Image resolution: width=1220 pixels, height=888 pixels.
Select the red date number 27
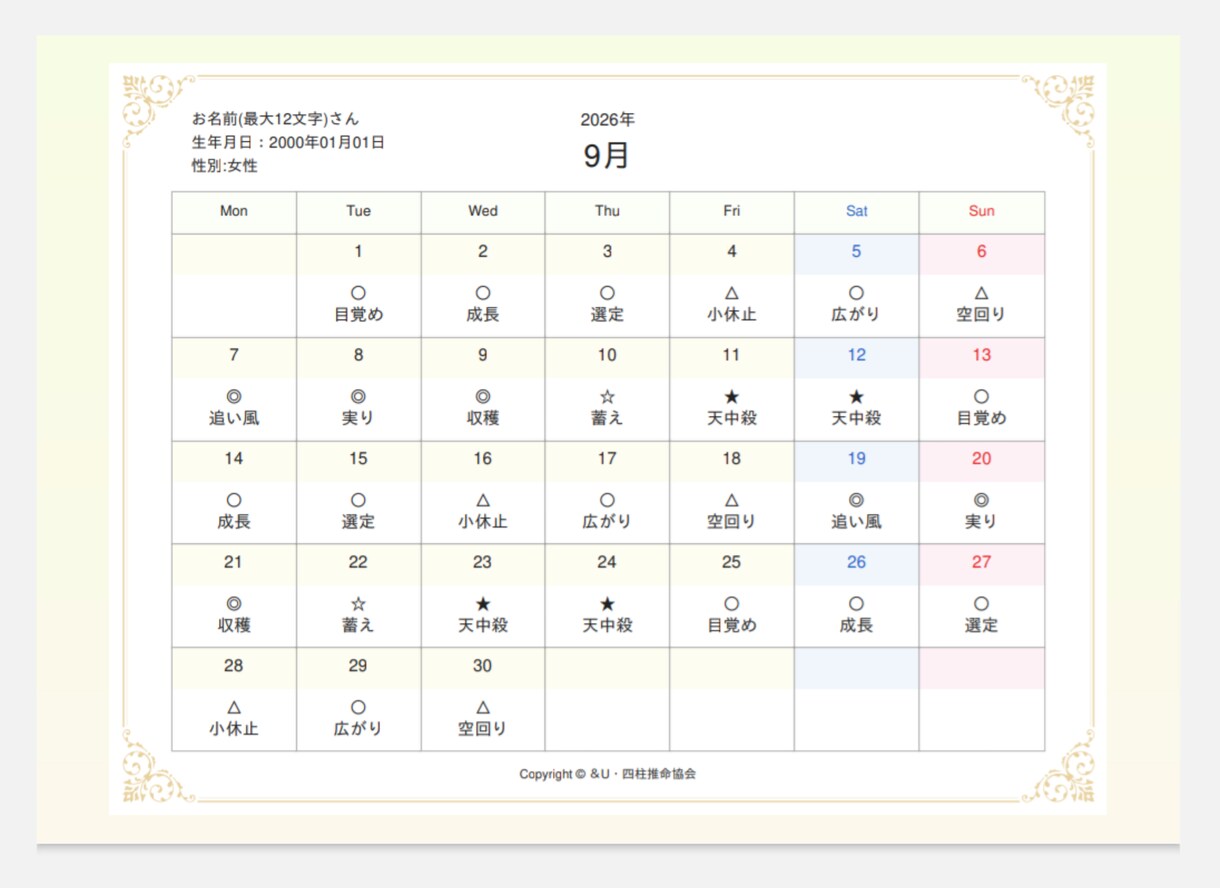pos(981,562)
